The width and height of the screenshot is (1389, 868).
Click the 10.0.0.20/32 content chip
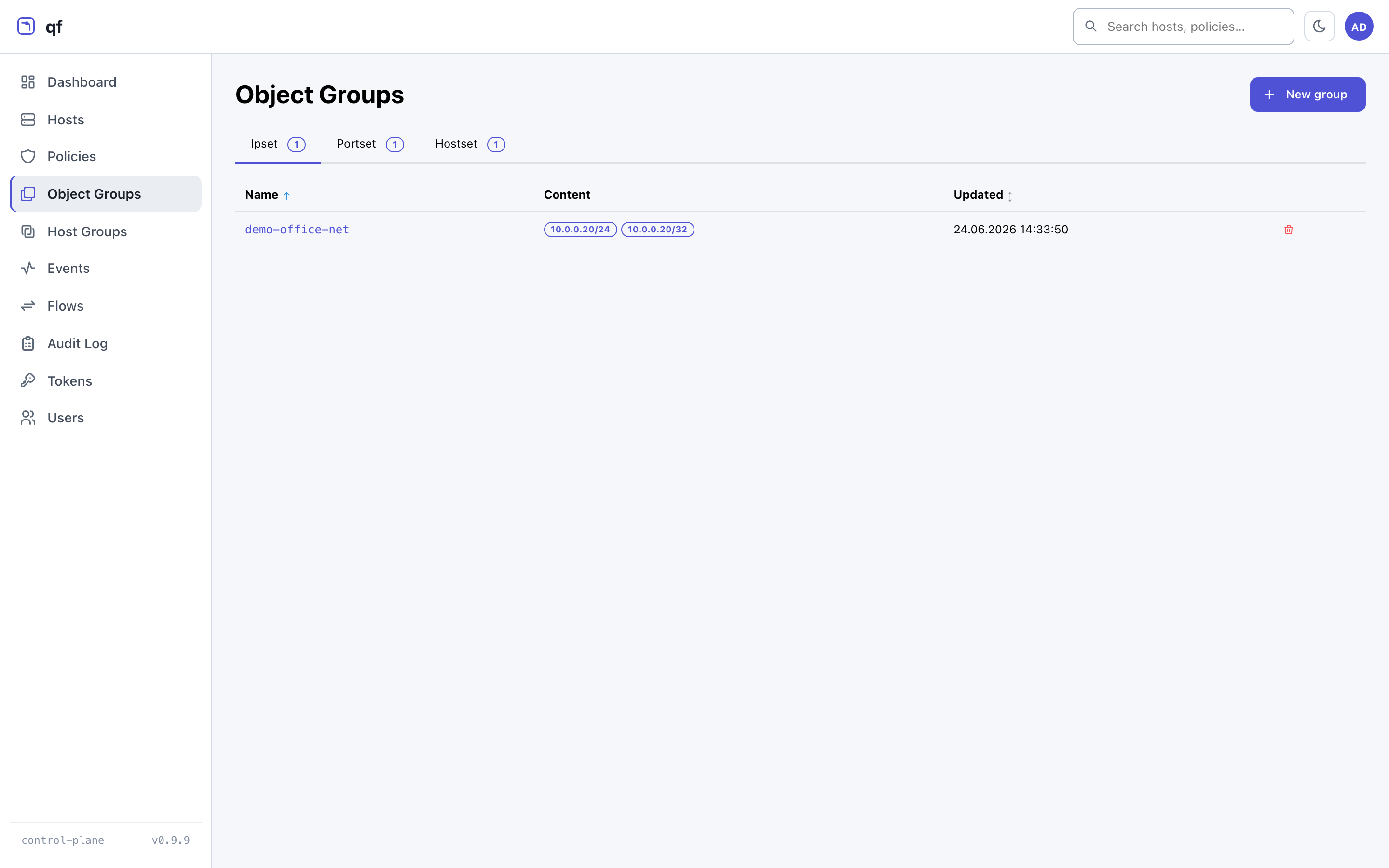pos(657,230)
